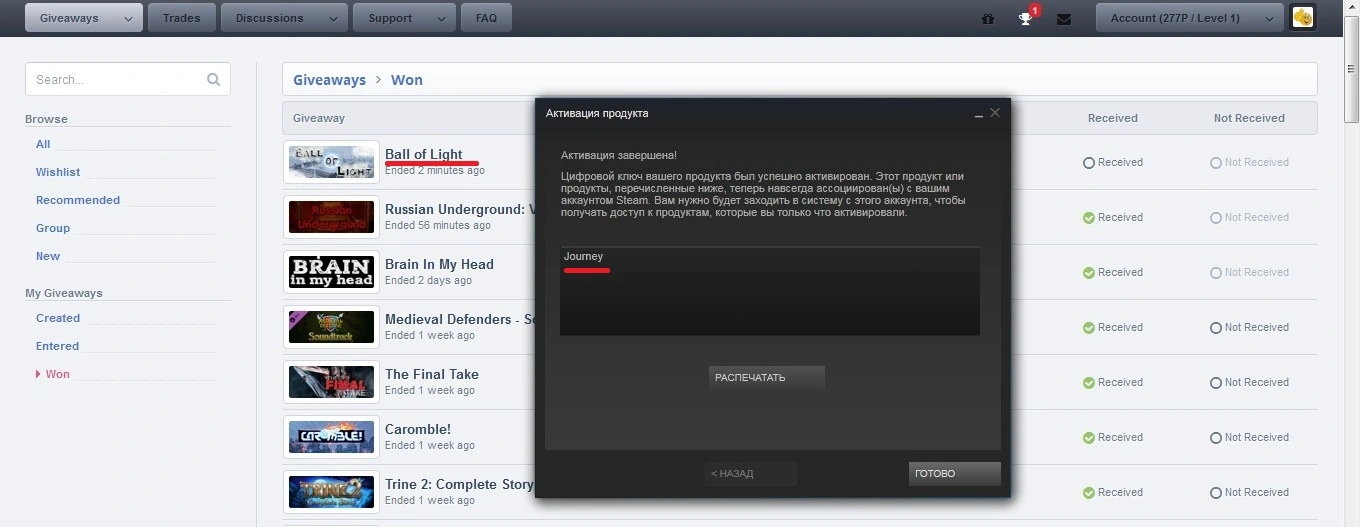Mark Ball of Light as Received

[x=1112, y=162]
